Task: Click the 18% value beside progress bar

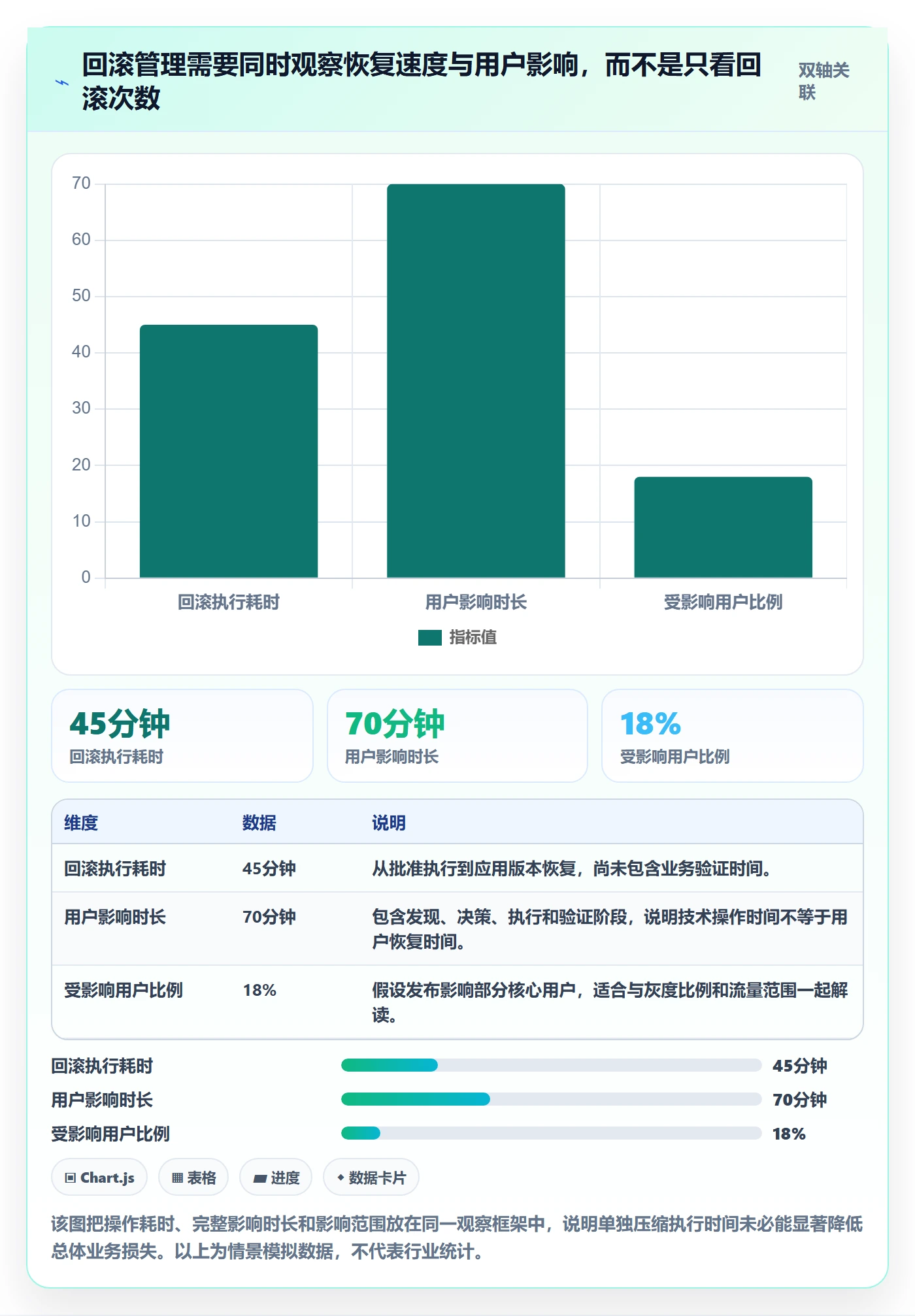Action: 789,1134
